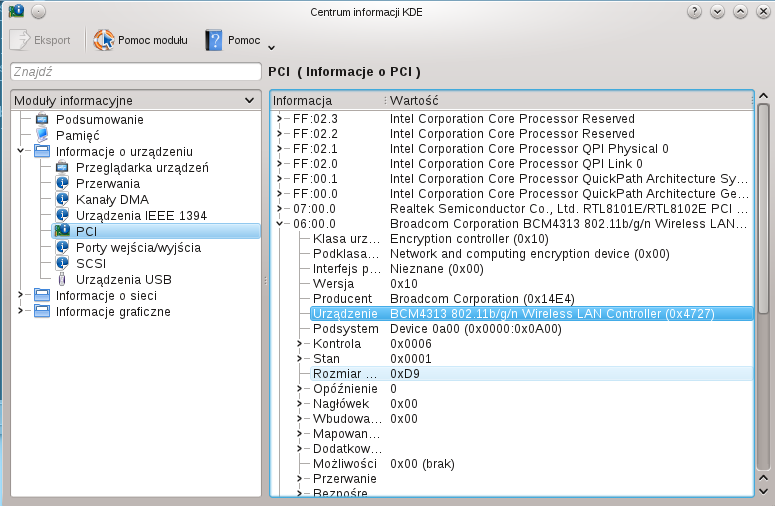Select the Przerwania tree item
The height and width of the screenshot is (506, 775).
(108, 184)
